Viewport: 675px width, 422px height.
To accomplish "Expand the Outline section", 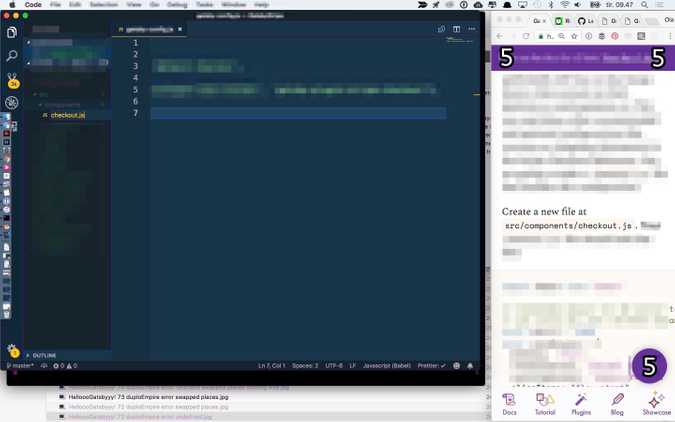I will click(44, 355).
